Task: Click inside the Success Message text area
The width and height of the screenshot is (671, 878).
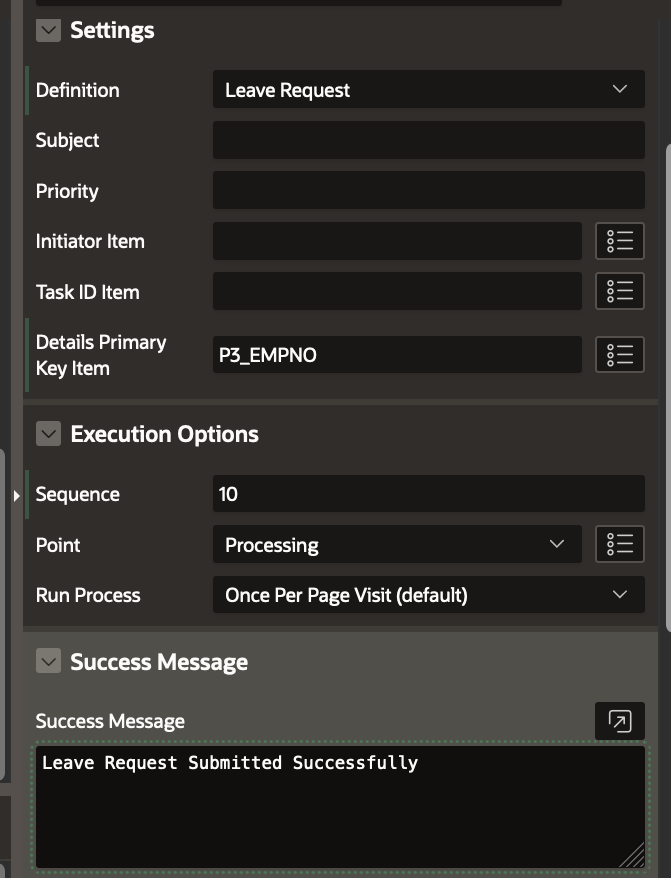Action: click(x=338, y=806)
